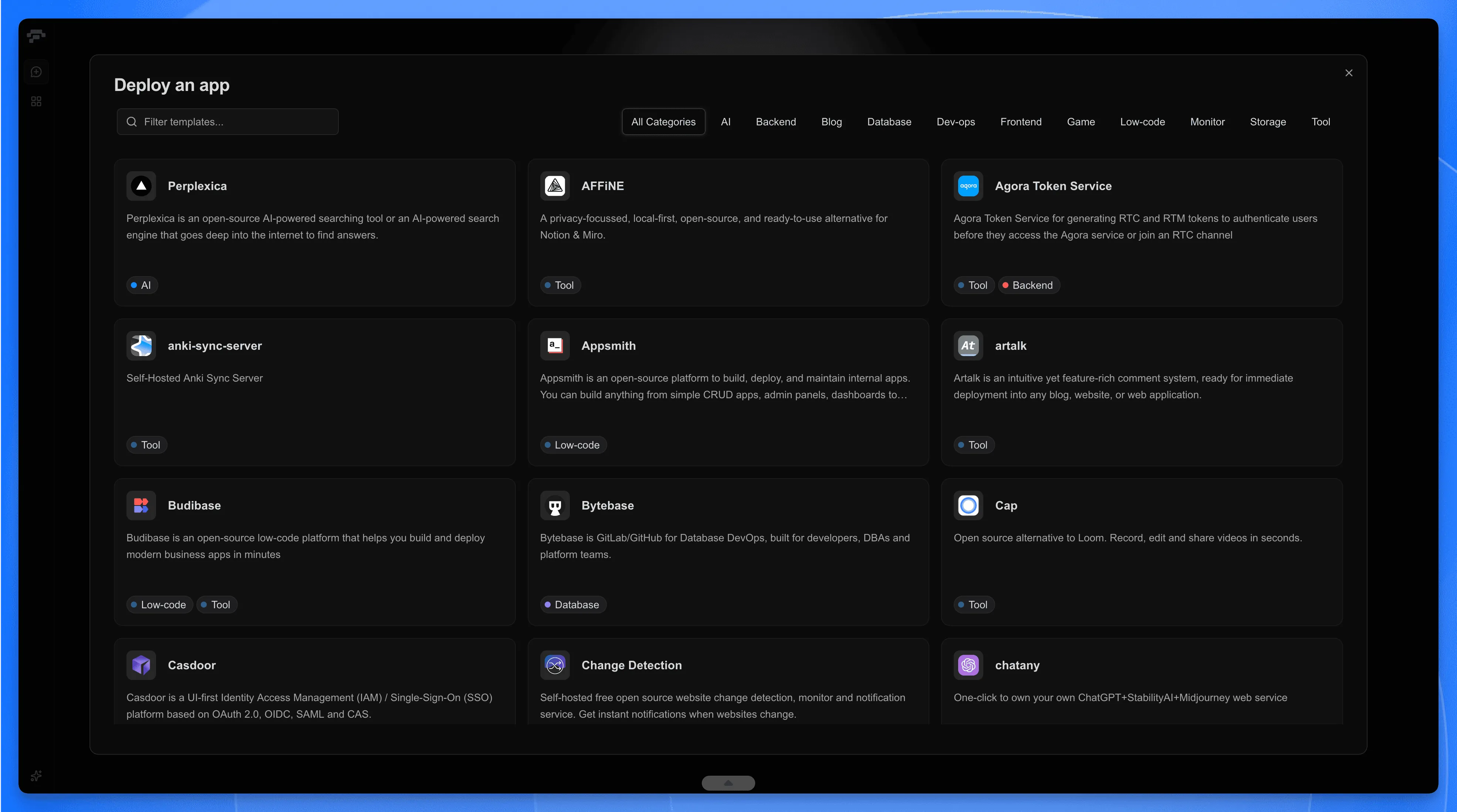Expand the bottom drawer arrow handle
The image size is (1457, 812).
click(728, 782)
